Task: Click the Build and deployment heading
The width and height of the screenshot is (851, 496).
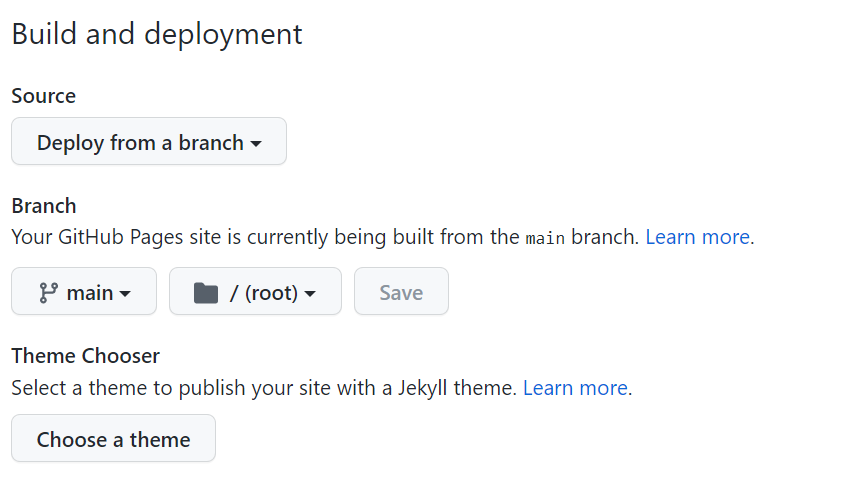Action: click(157, 34)
